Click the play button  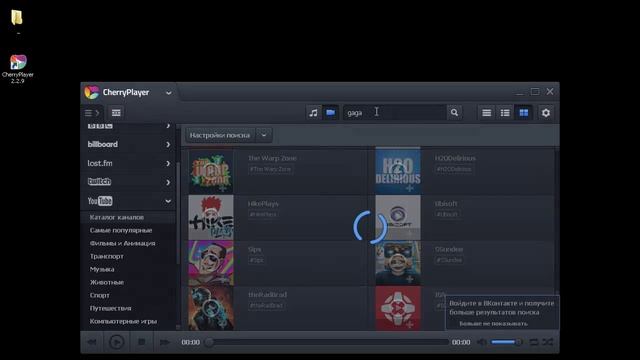pos(116,342)
